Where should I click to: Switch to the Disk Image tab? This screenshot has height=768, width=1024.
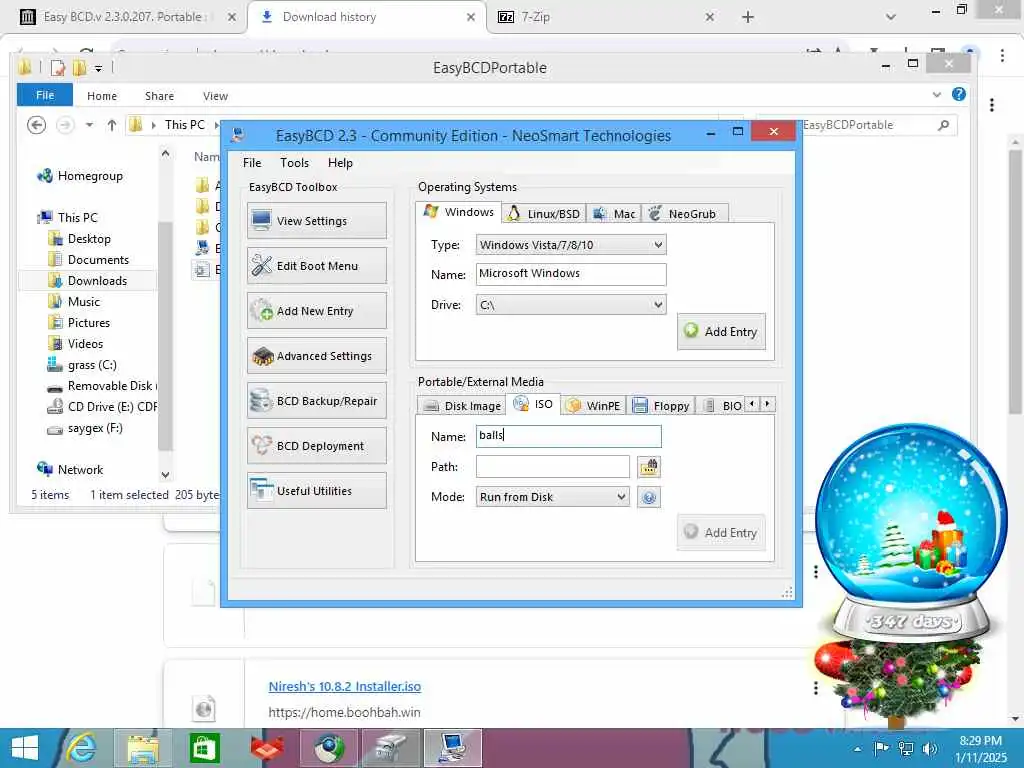click(x=462, y=406)
